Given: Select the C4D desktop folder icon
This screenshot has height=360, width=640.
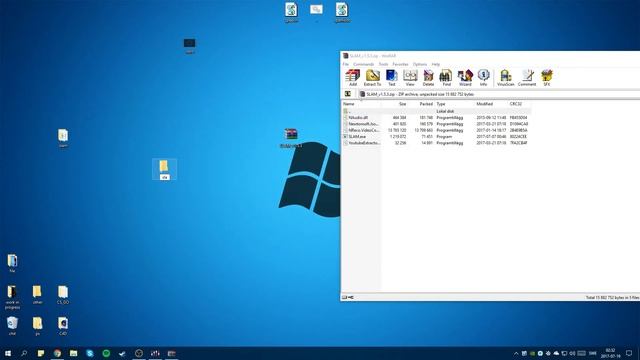Looking at the screenshot, I should [63, 326].
